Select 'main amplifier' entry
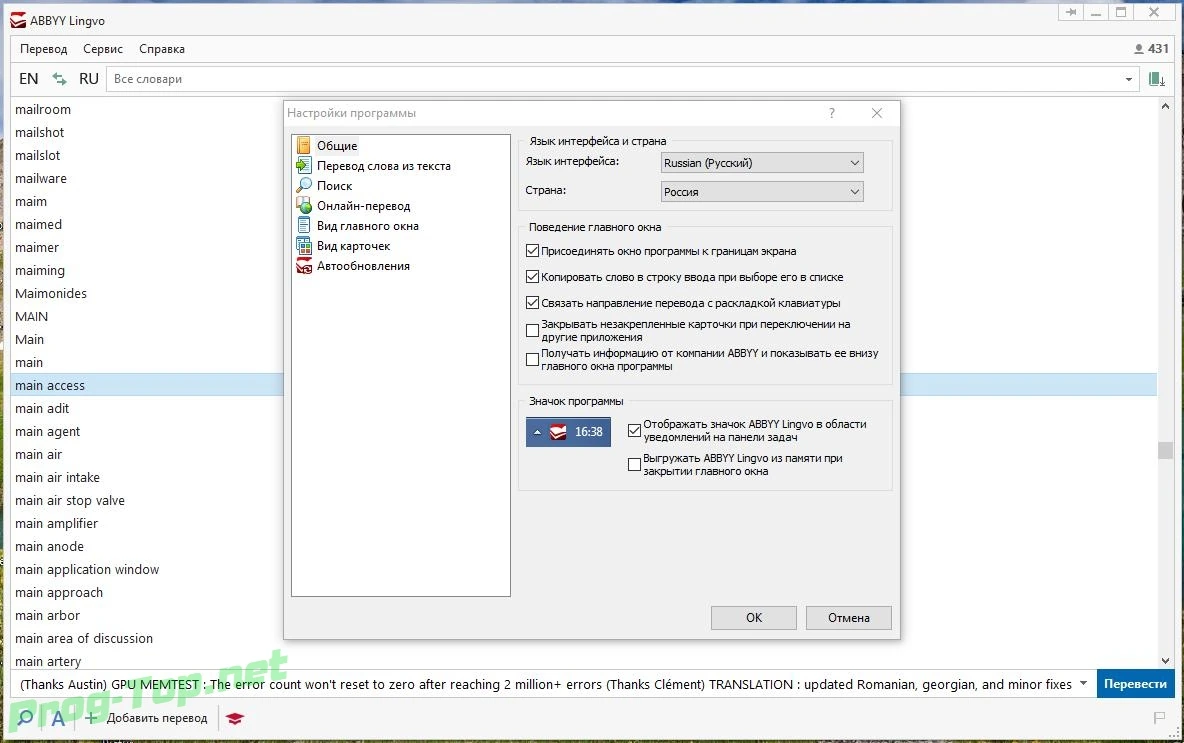 click(x=57, y=523)
